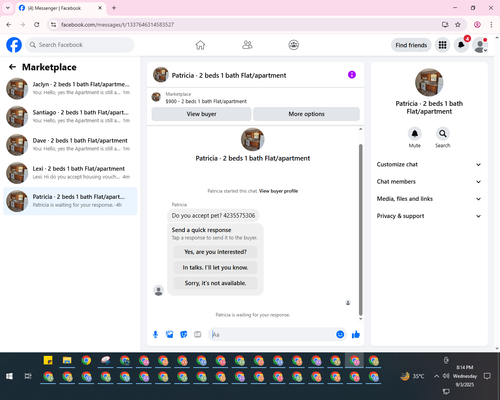Click the Chrome address bar URL

118,25
